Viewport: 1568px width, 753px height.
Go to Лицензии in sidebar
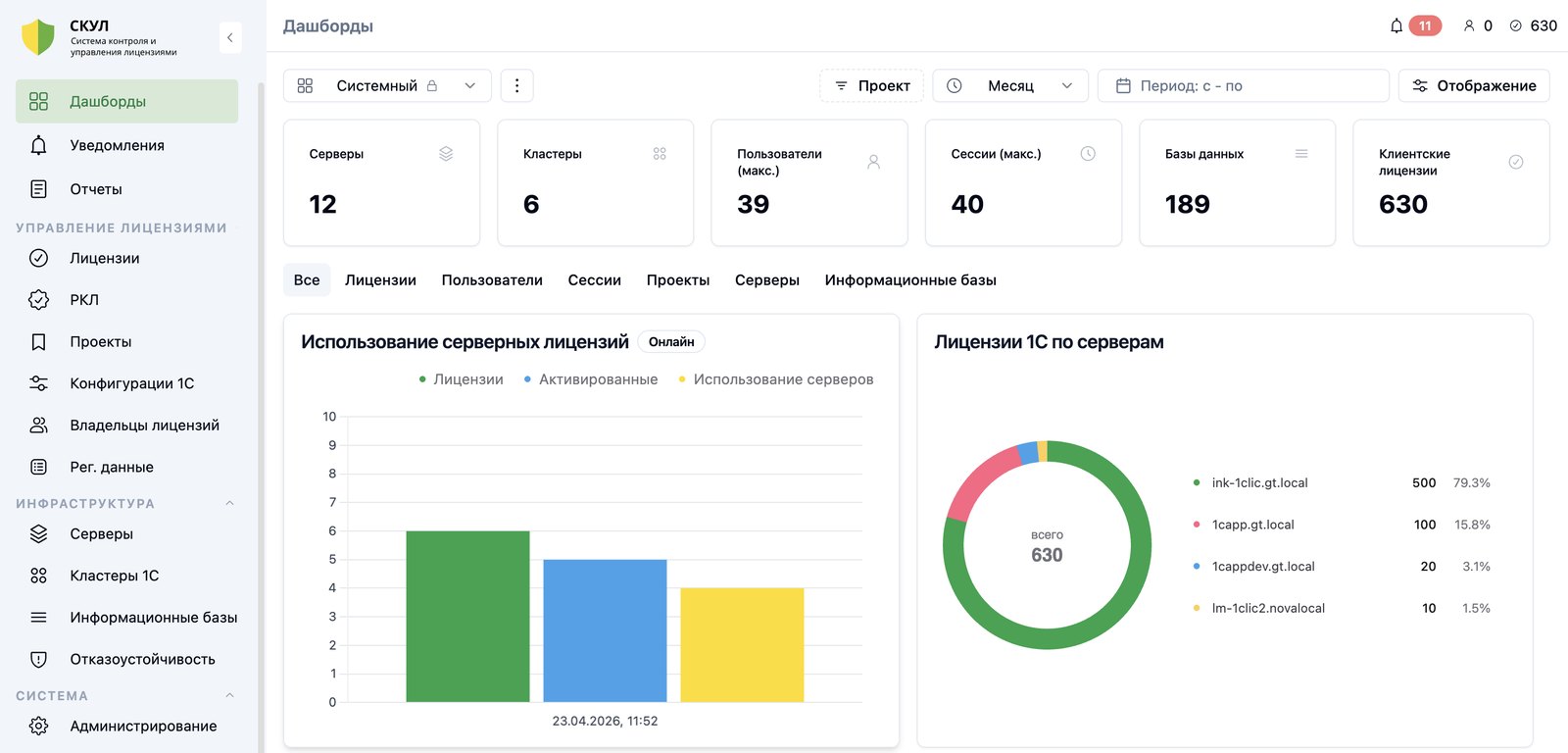126,258
